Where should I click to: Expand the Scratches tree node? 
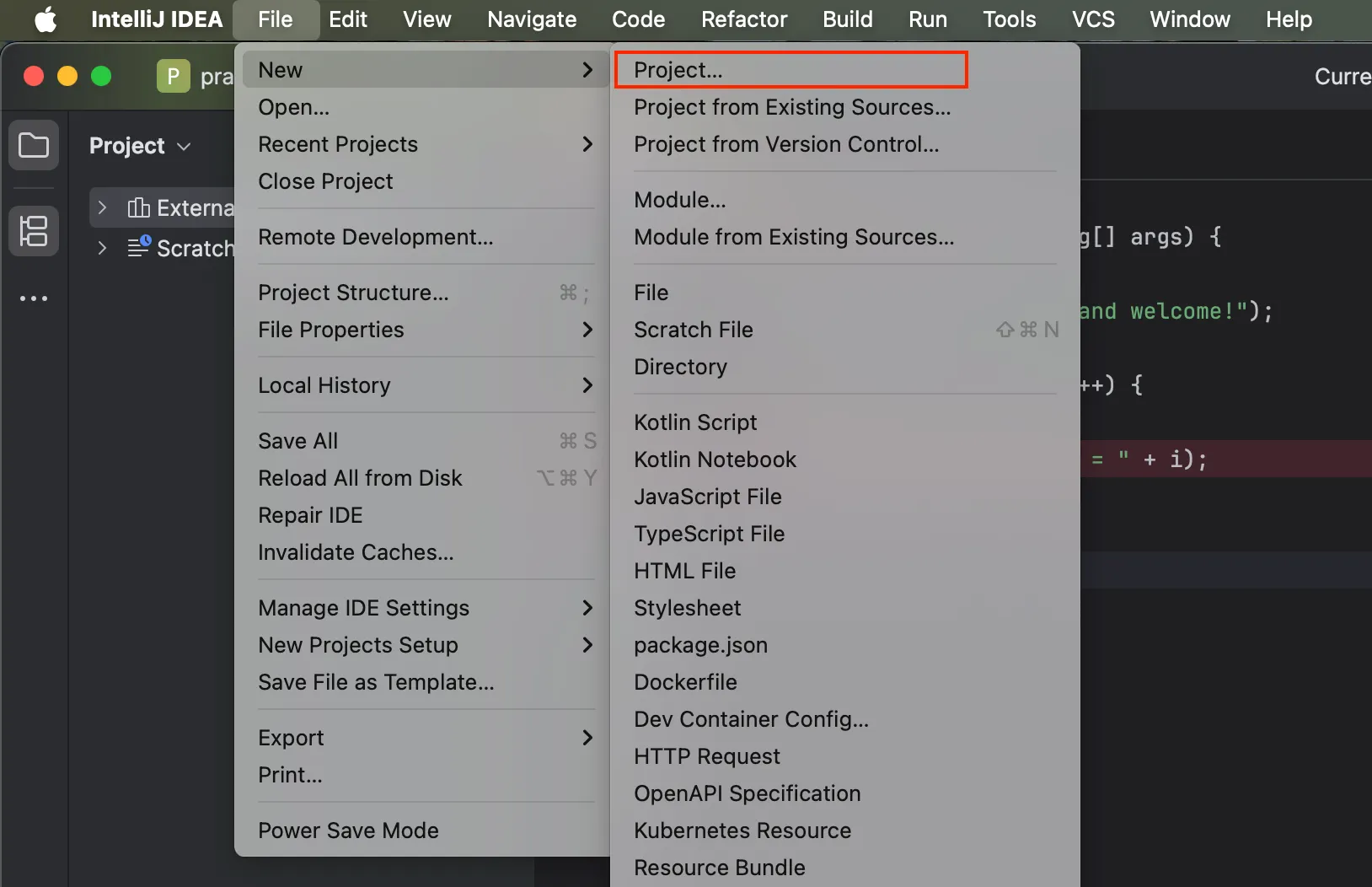[102, 248]
